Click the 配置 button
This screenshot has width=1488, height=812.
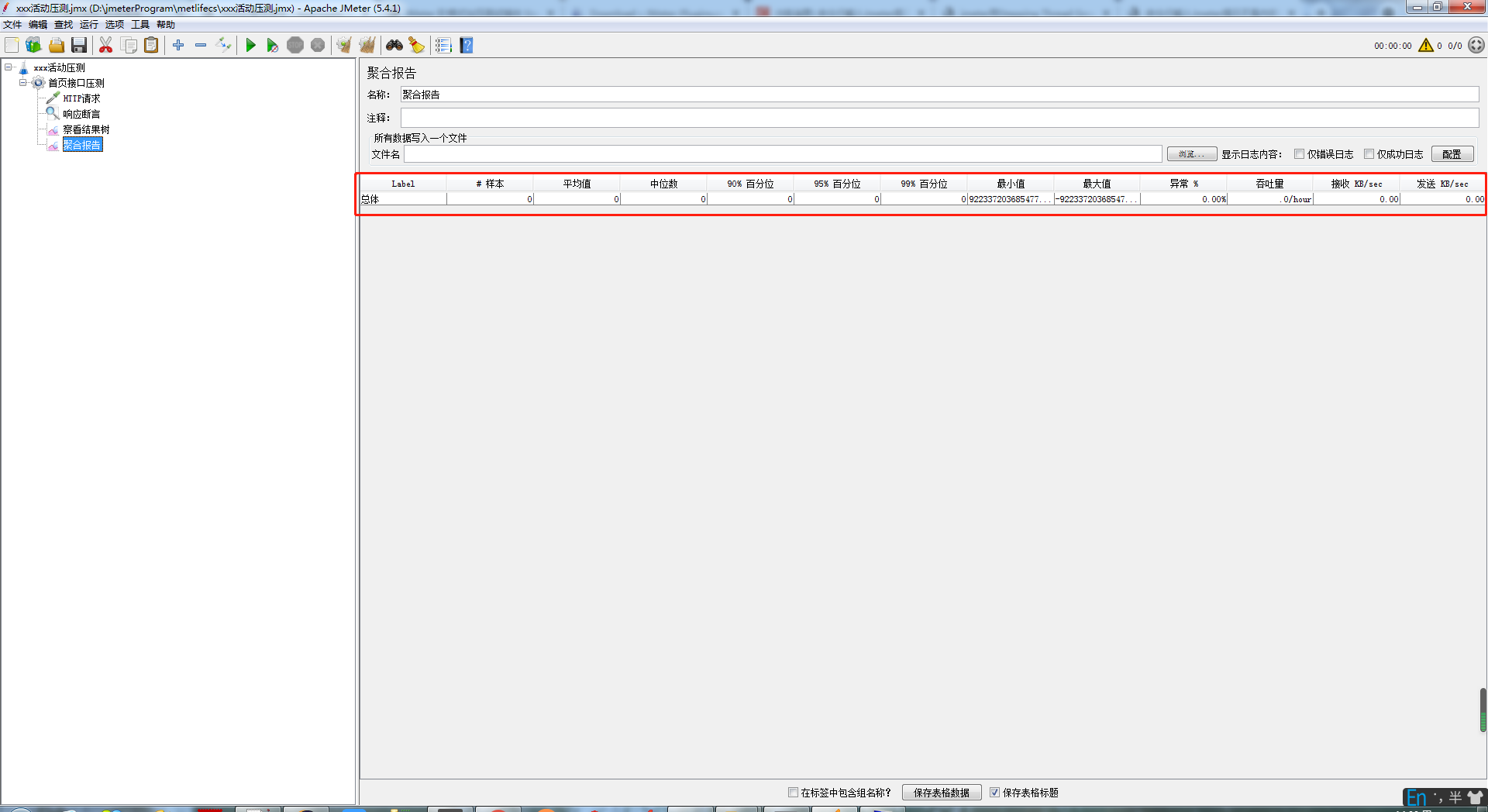coord(1452,154)
